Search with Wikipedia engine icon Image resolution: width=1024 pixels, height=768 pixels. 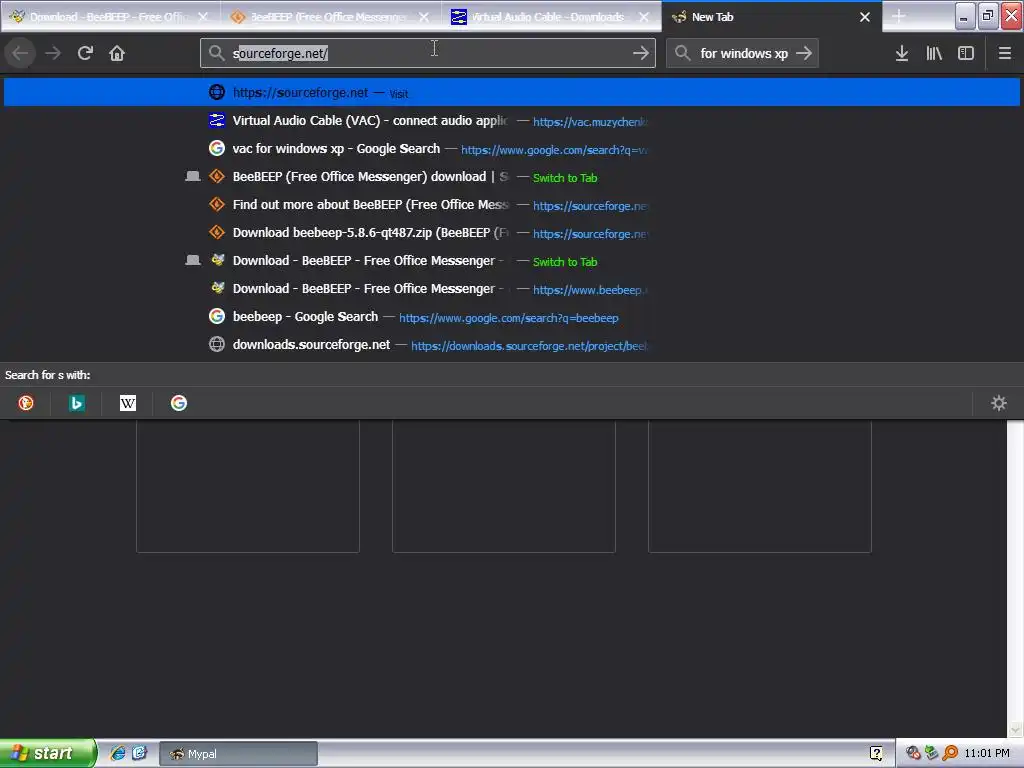[x=128, y=403]
